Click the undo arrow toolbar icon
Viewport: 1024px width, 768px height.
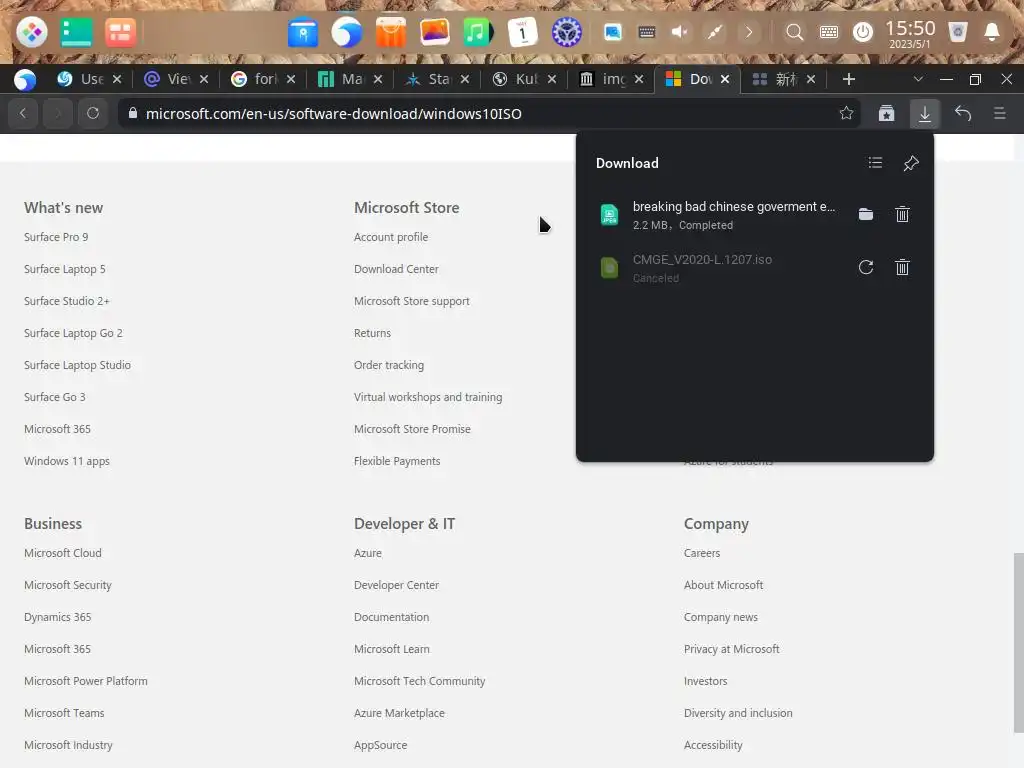pyautogui.click(x=962, y=113)
